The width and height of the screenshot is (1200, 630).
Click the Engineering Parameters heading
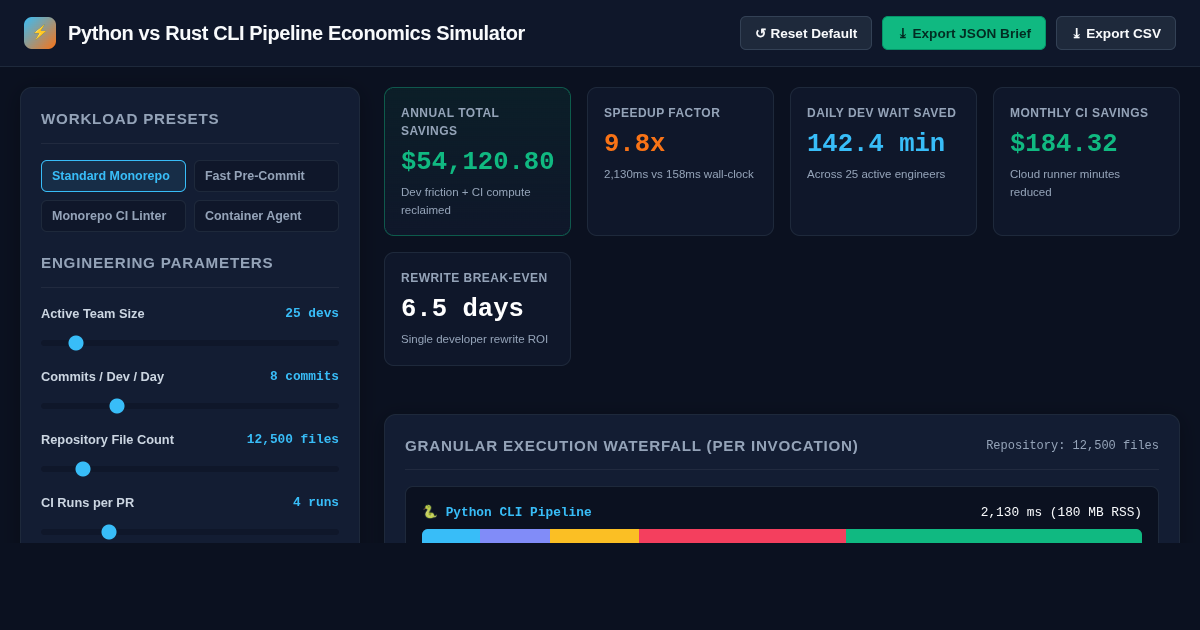(x=157, y=263)
